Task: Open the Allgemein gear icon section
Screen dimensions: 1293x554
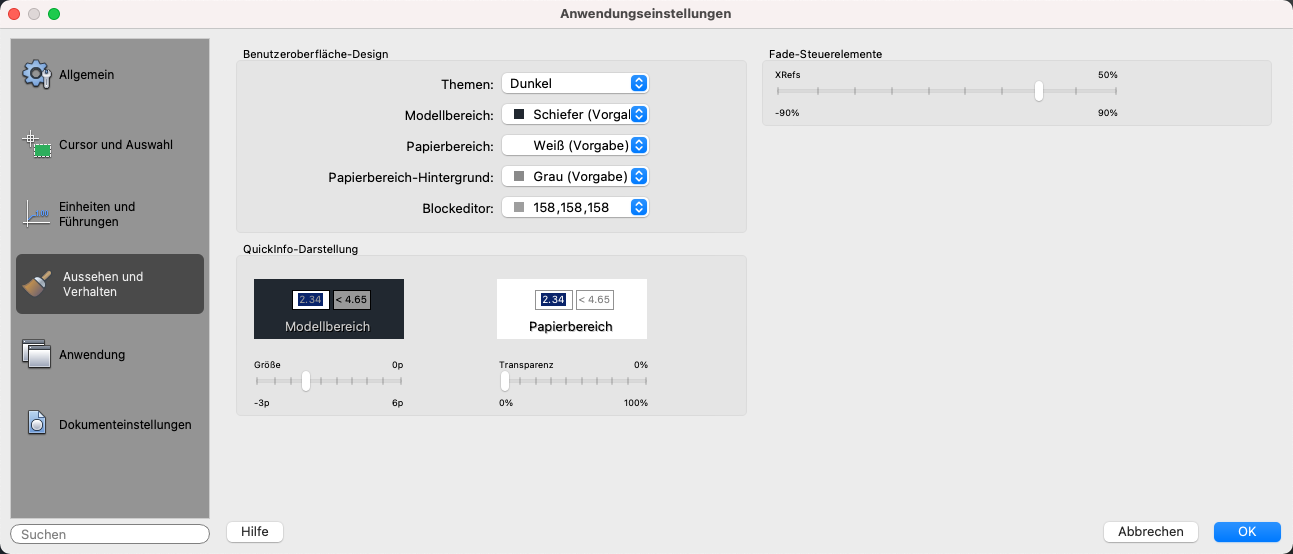Action: pyautogui.click(x=36, y=74)
